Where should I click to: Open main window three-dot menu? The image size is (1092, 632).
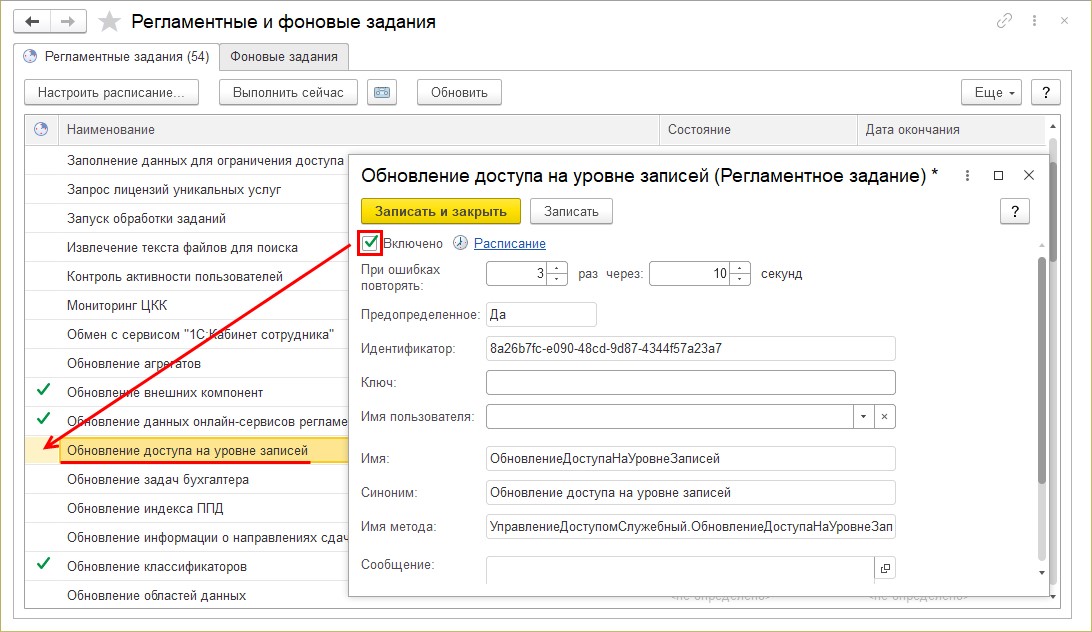click(x=1034, y=21)
